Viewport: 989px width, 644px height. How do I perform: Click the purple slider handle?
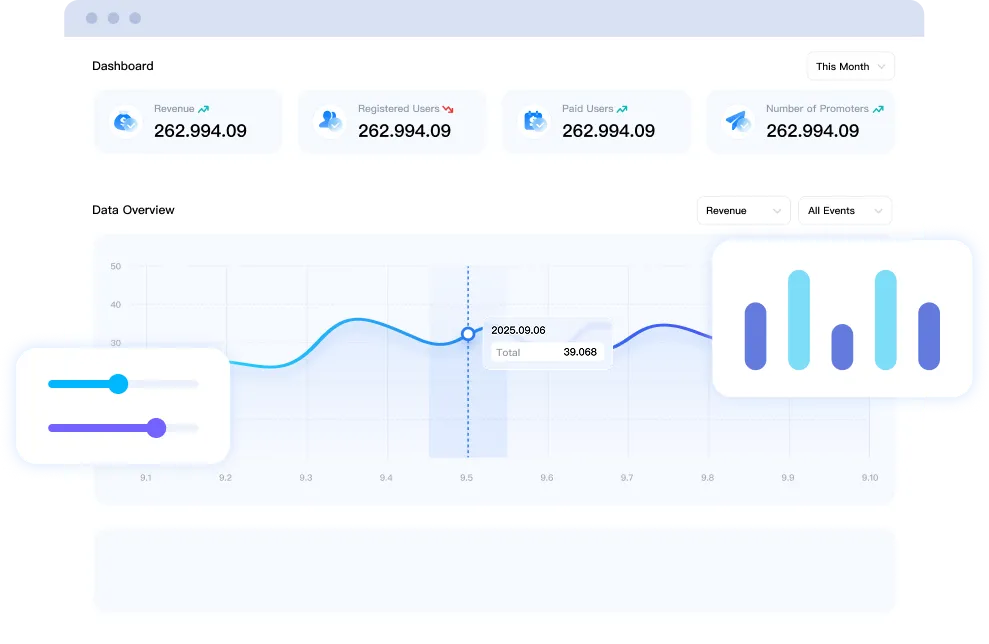coord(156,428)
